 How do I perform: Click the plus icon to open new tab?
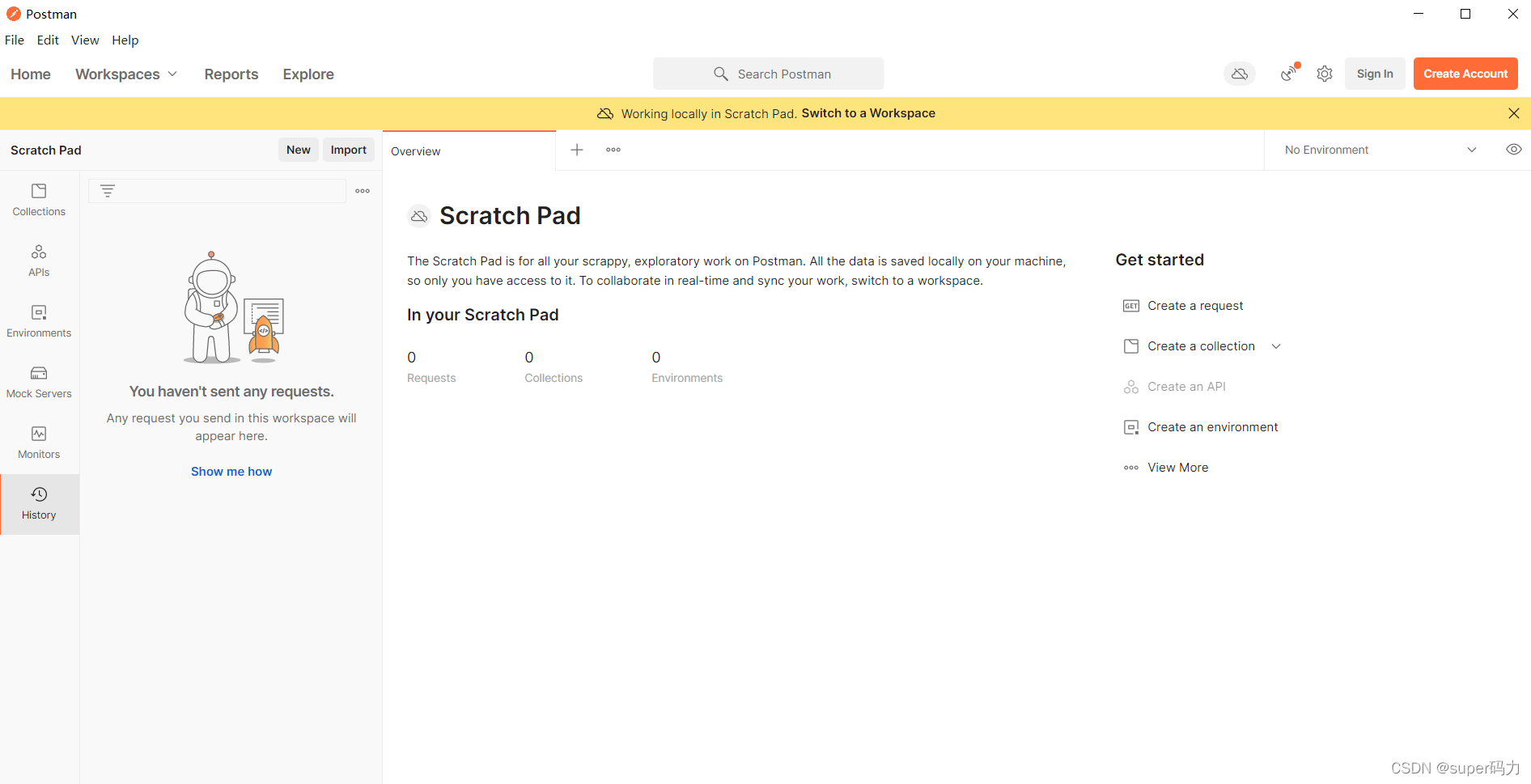pos(577,150)
